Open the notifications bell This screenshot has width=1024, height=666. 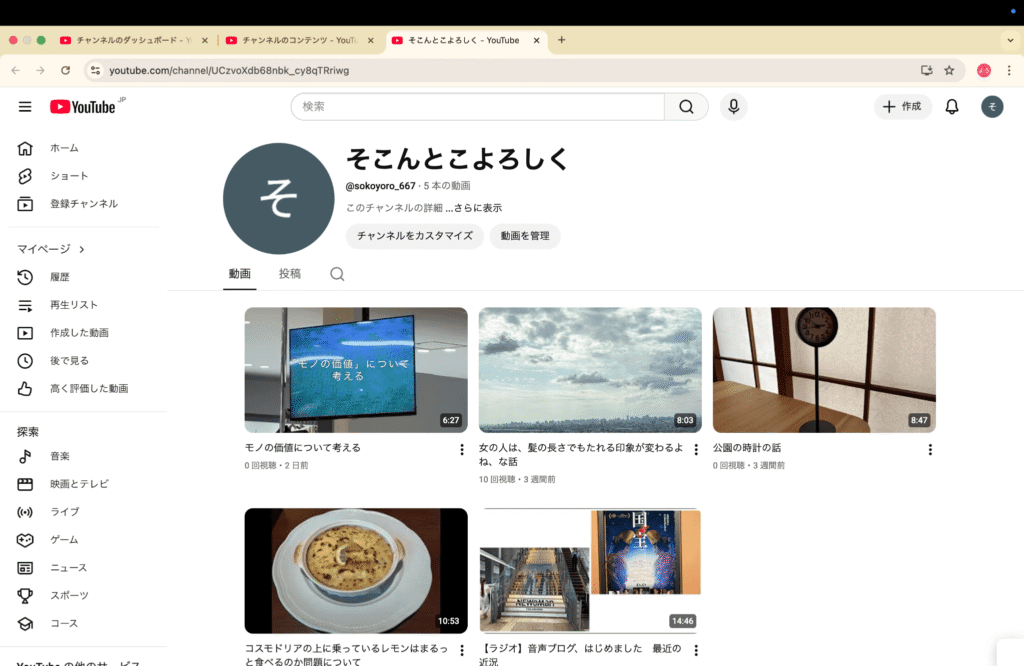[951, 107]
